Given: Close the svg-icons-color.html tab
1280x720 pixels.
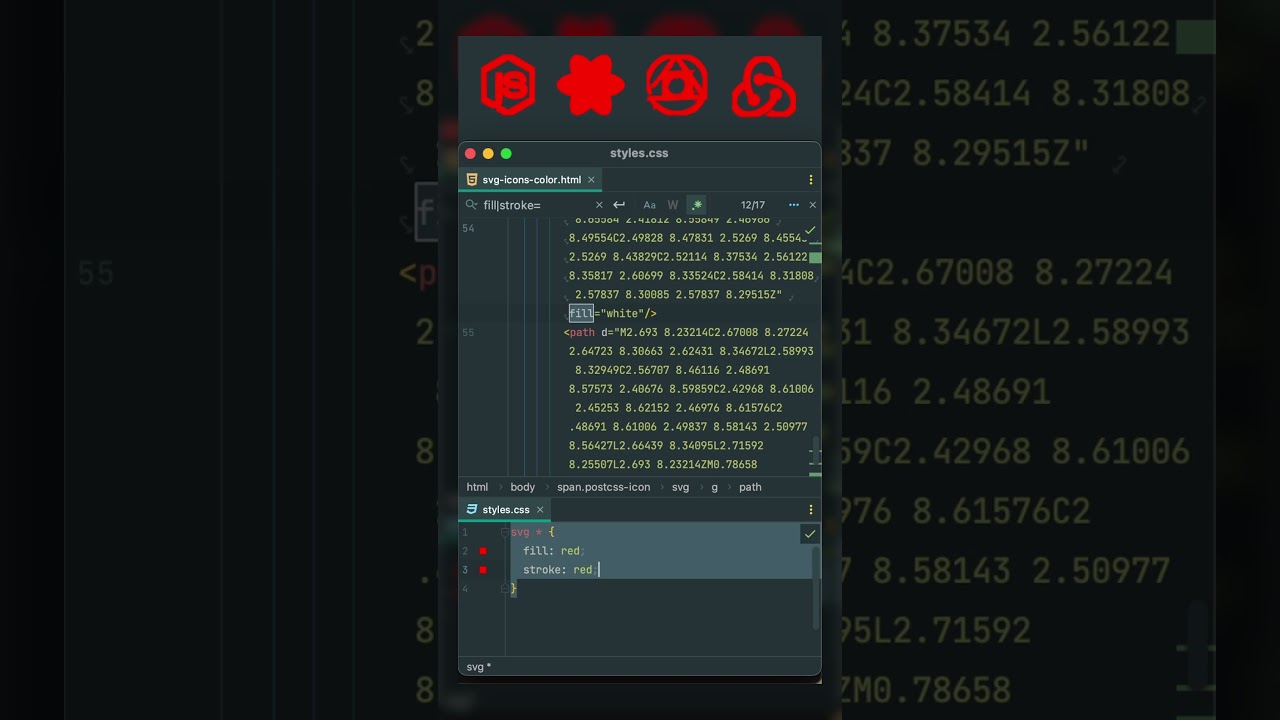Looking at the screenshot, I should point(591,180).
